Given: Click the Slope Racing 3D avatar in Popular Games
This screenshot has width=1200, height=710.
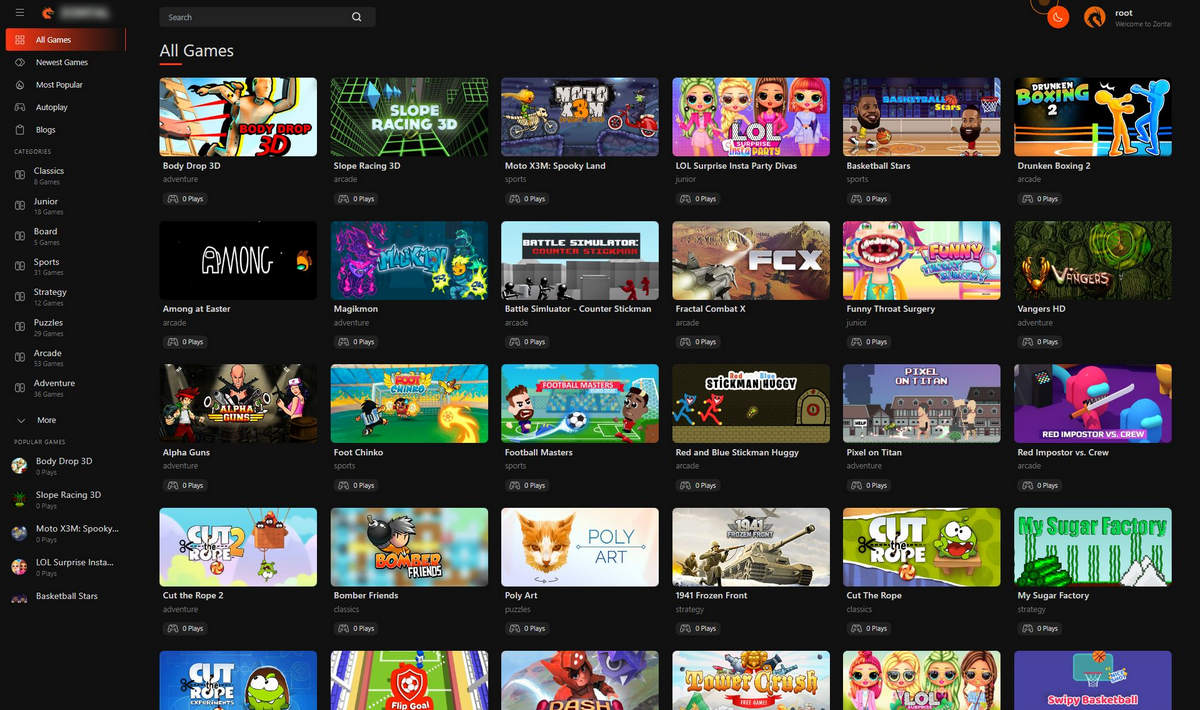Looking at the screenshot, I should pos(19,499).
